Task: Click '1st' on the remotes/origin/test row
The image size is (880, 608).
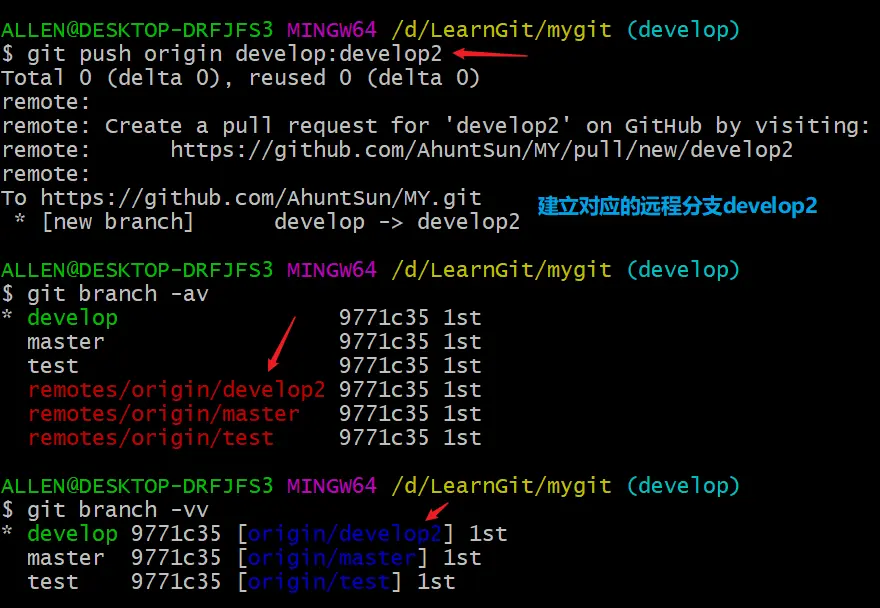Action: [x=462, y=438]
